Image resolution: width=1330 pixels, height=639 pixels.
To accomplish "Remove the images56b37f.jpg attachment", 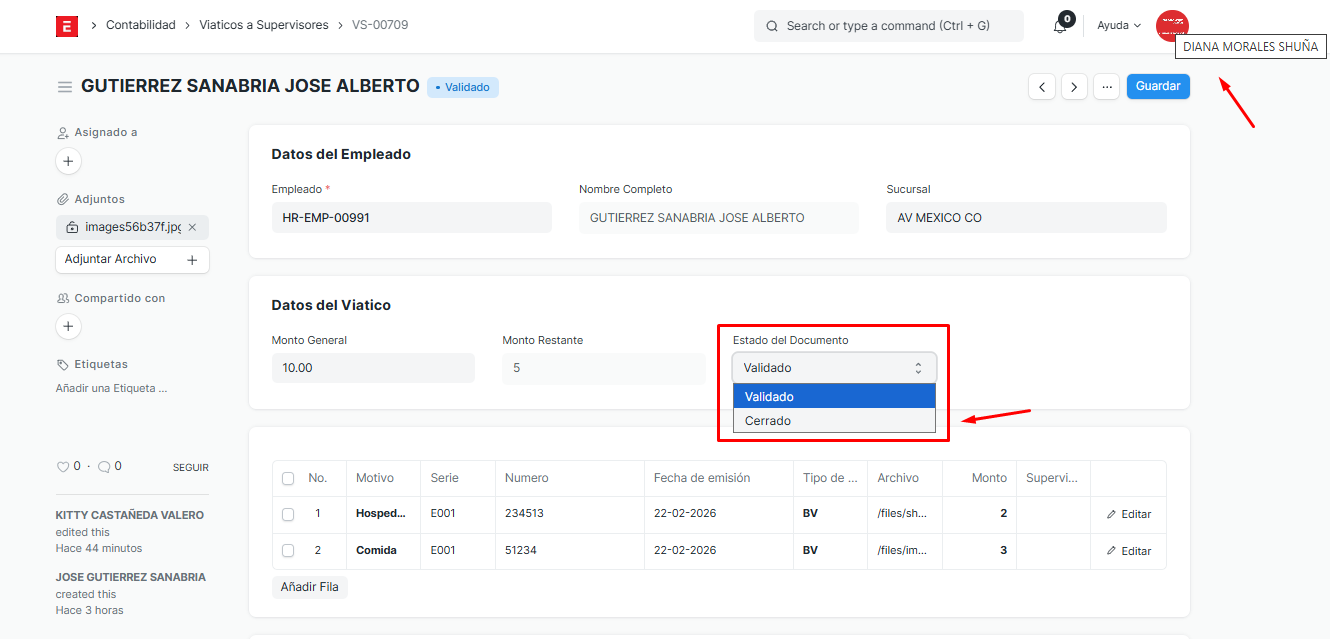I will point(192,227).
